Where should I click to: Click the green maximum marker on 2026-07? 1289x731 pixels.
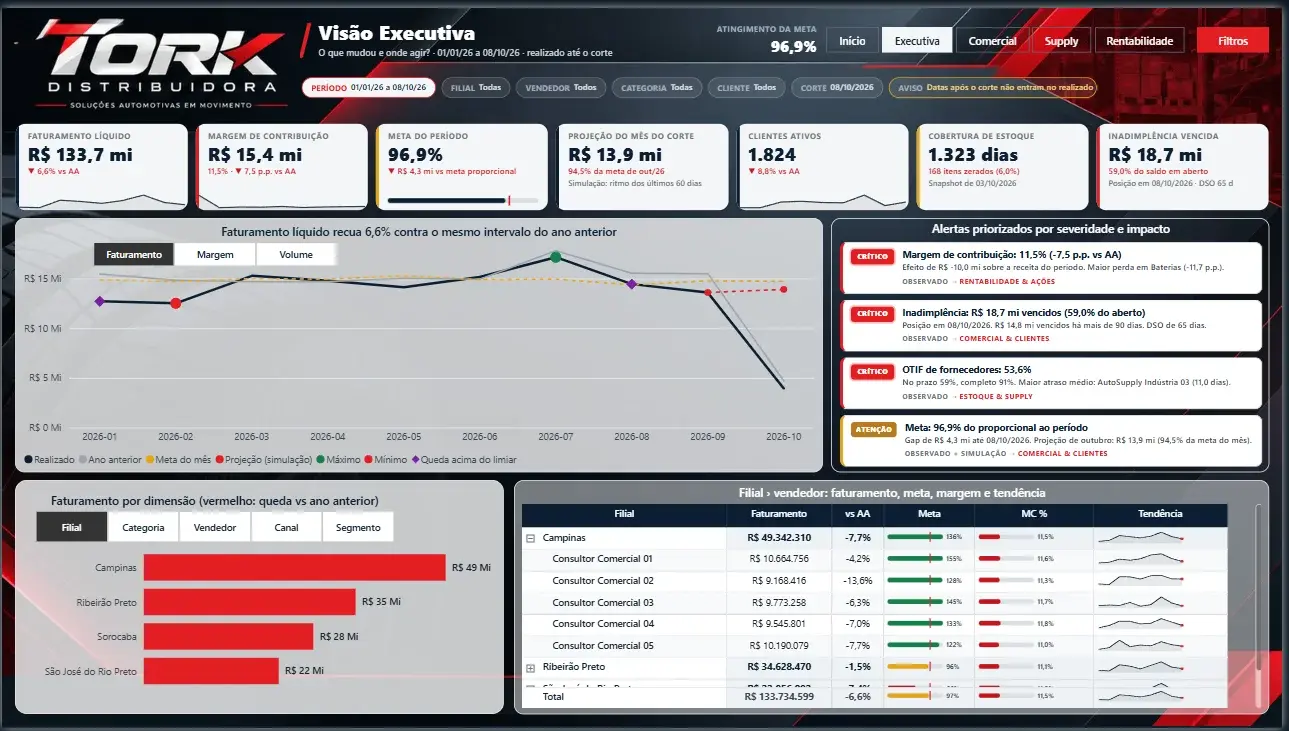click(556, 257)
